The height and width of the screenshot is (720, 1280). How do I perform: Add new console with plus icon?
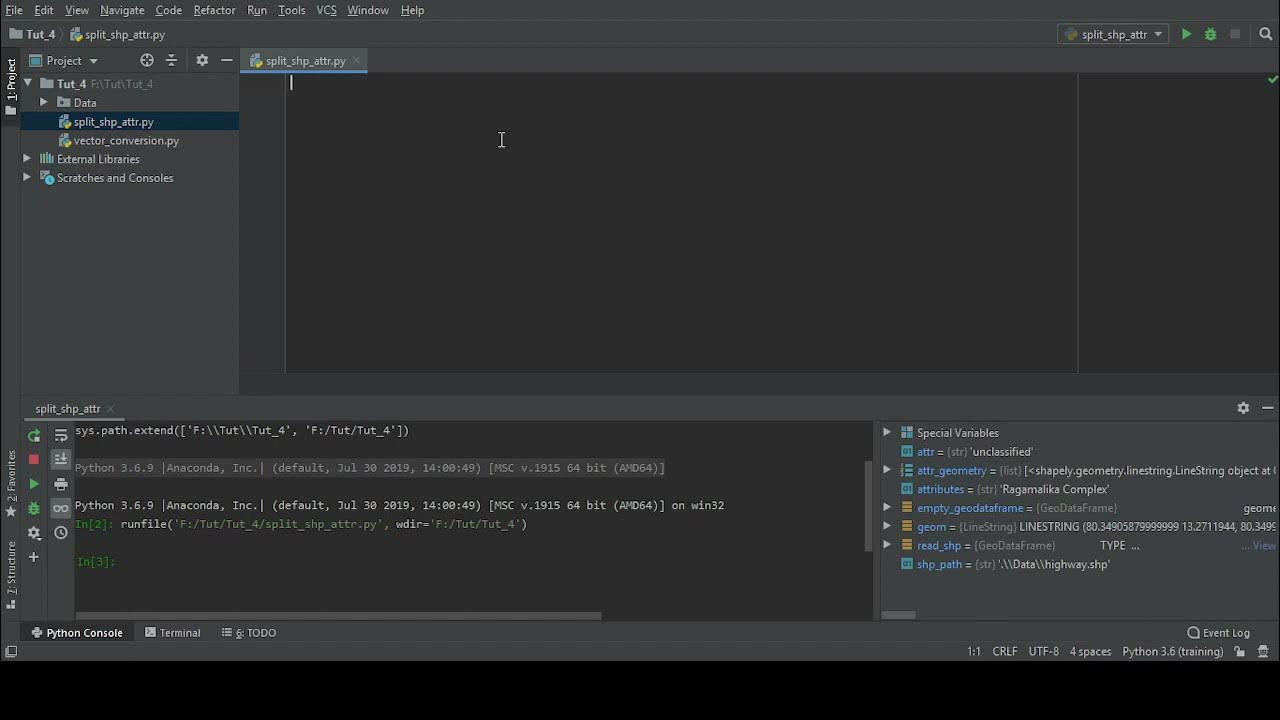(34, 557)
